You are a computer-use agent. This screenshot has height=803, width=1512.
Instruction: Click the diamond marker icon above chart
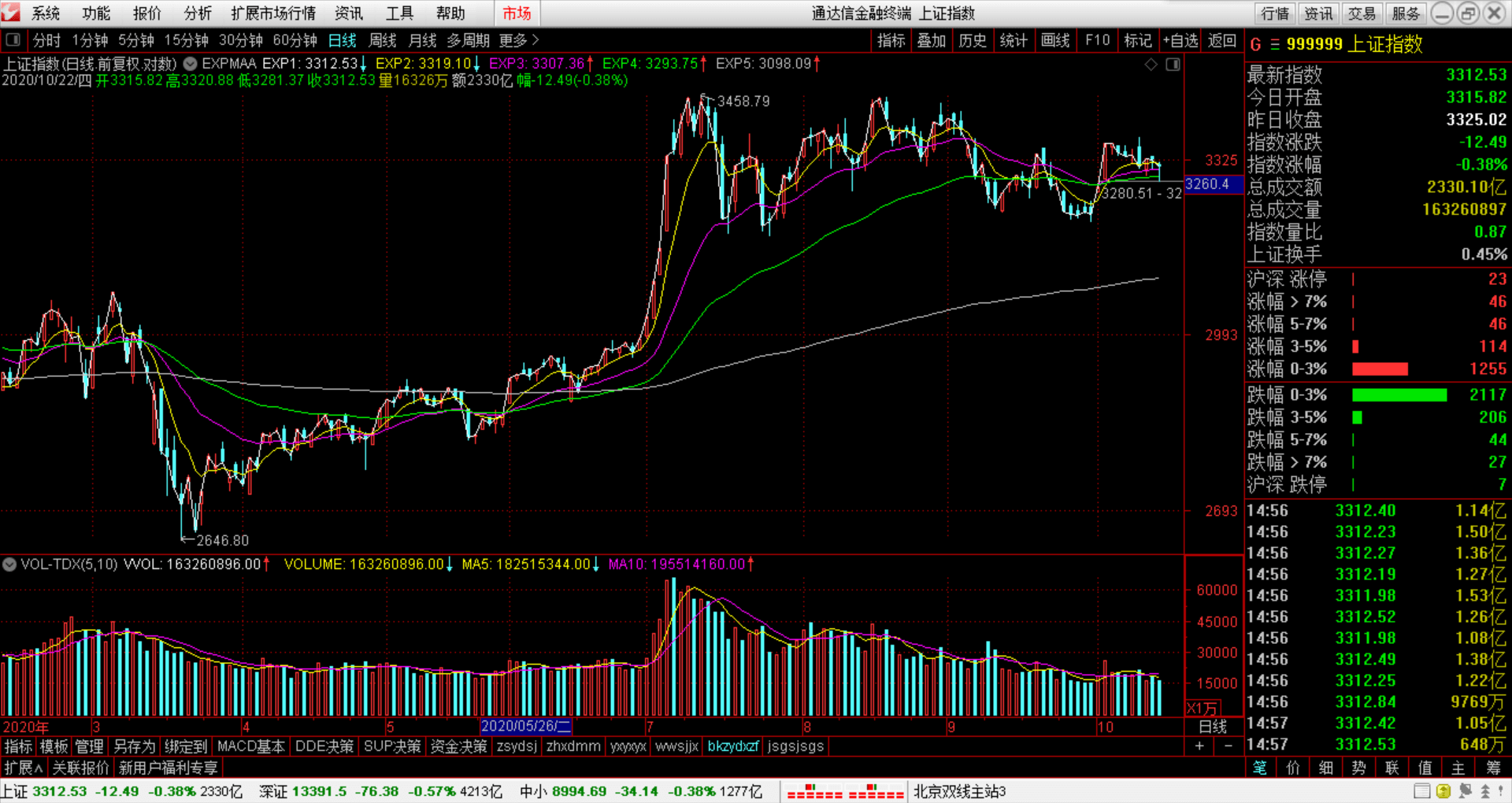[x=1151, y=65]
